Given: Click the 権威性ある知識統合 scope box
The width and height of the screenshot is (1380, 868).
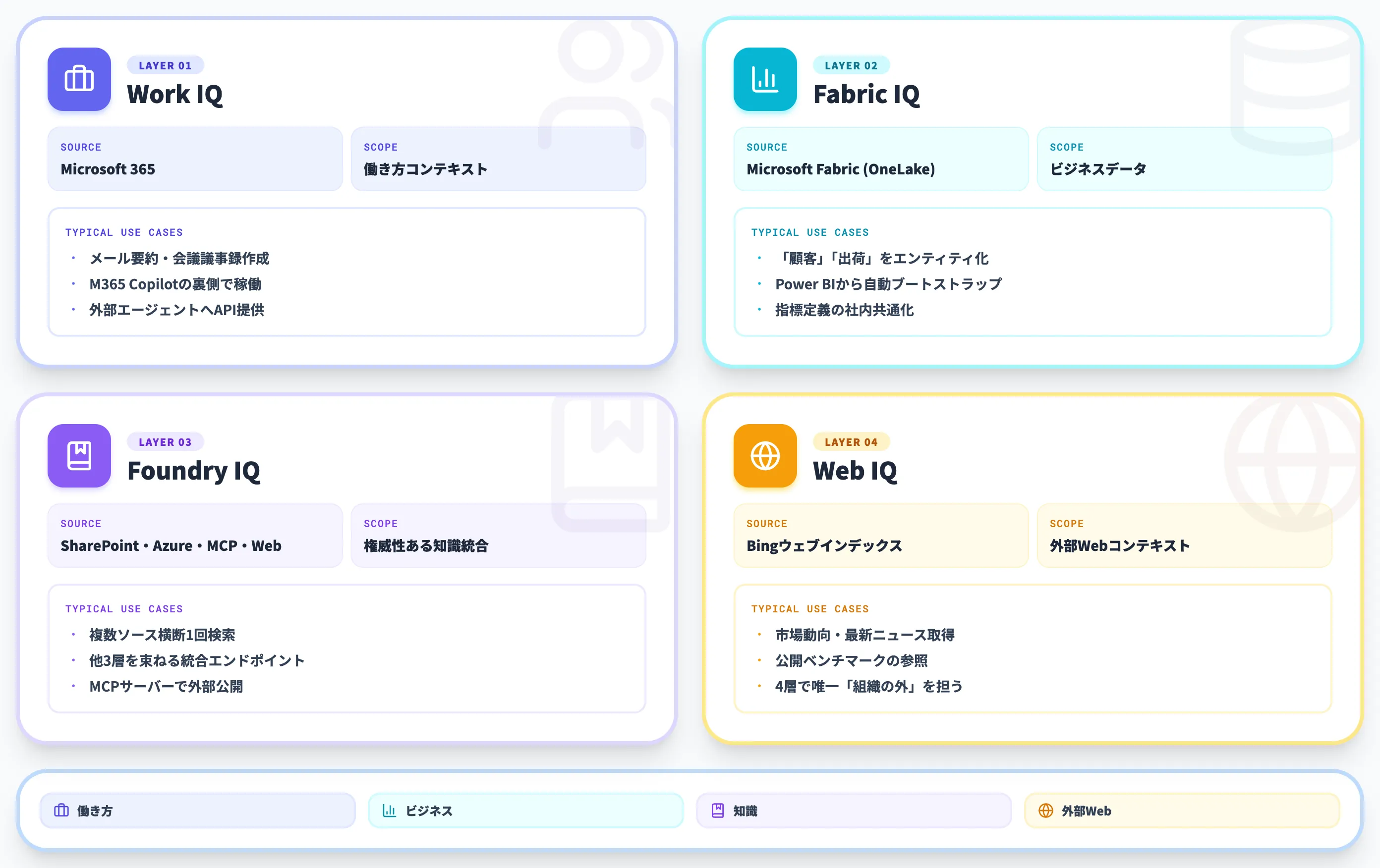Looking at the screenshot, I should pos(499,535).
